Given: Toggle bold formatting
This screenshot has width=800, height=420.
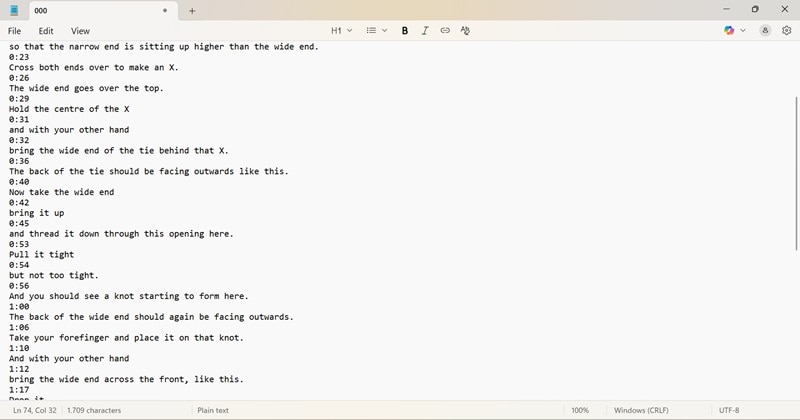Looking at the screenshot, I should [x=405, y=31].
